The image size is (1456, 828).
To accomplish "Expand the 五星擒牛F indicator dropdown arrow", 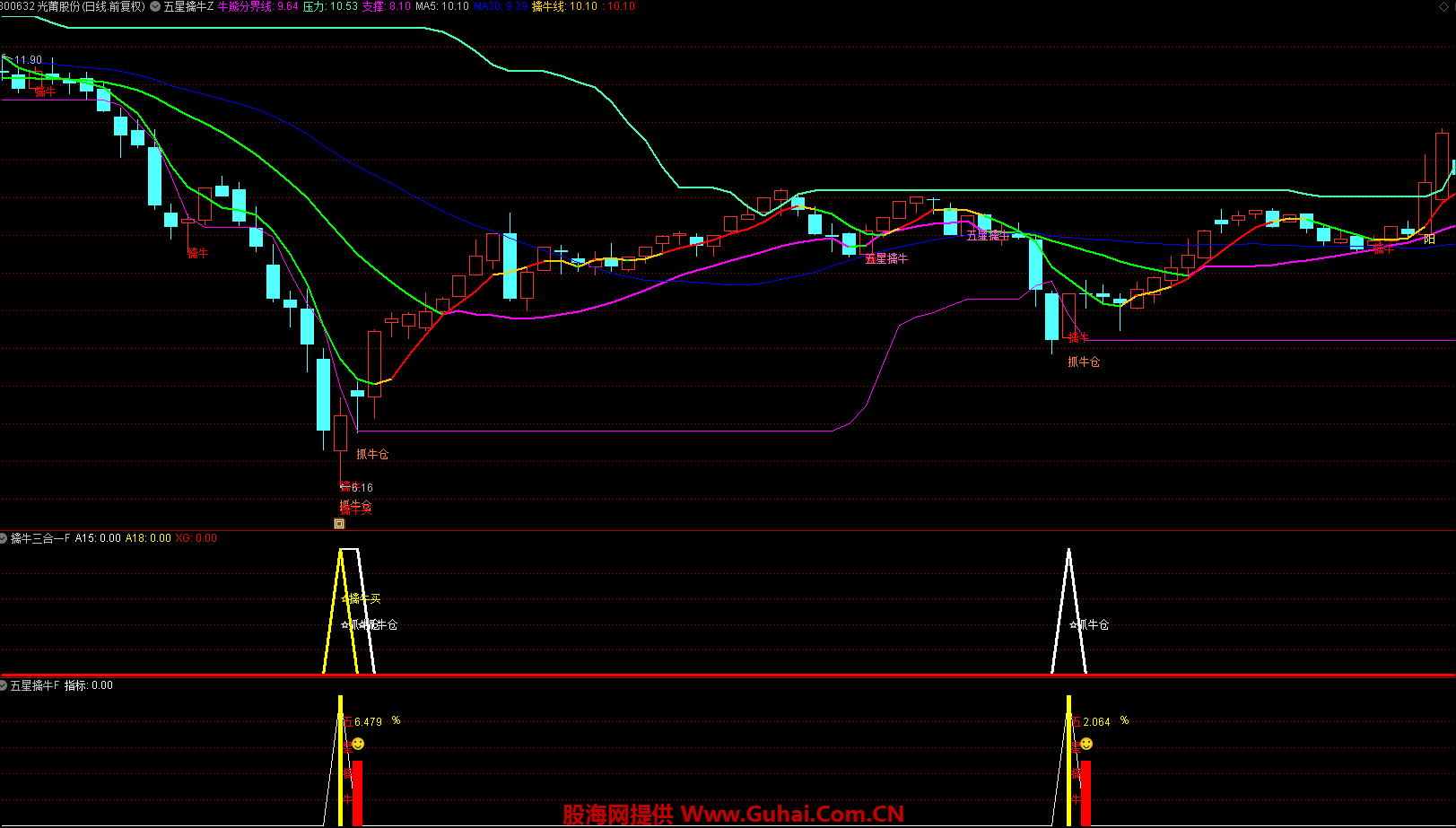I will click(4, 685).
